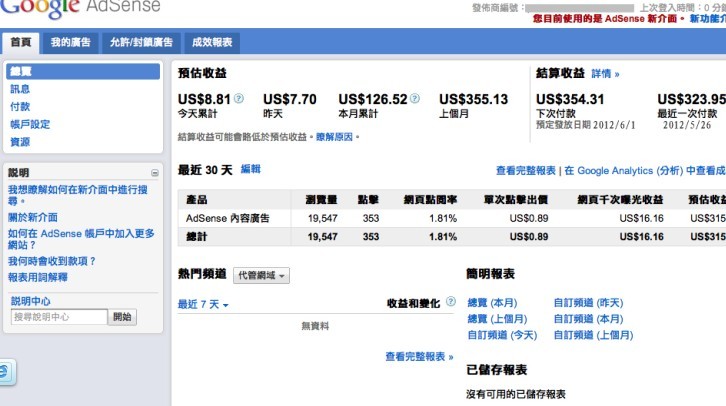Open 自訂頻道 (今天) quick report
726x406 pixels.
(502, 335)
